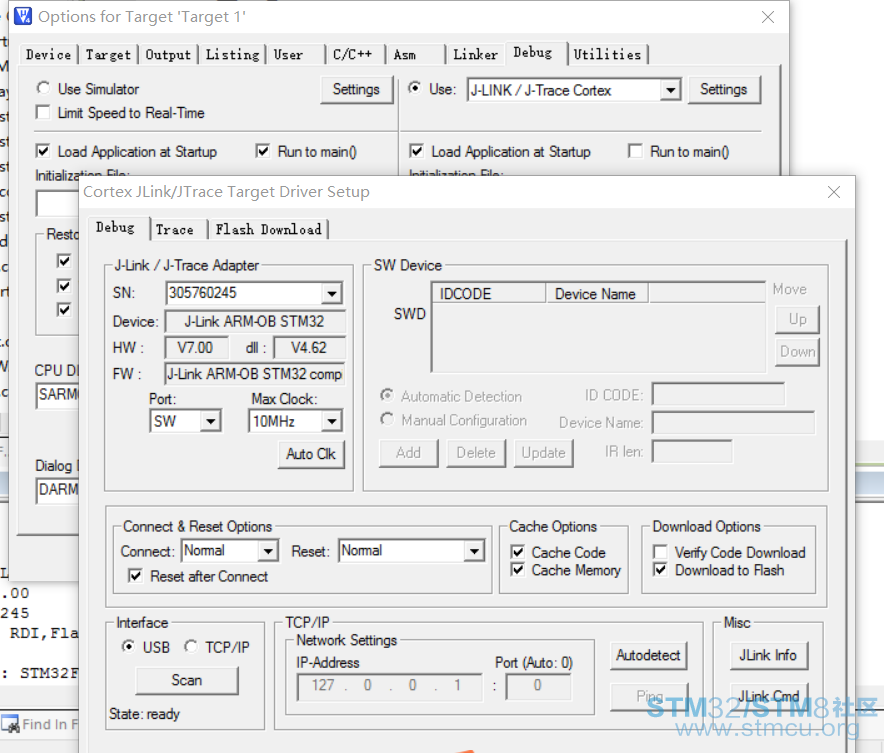Enable Run to main() under J-LINK

(635, 151)
